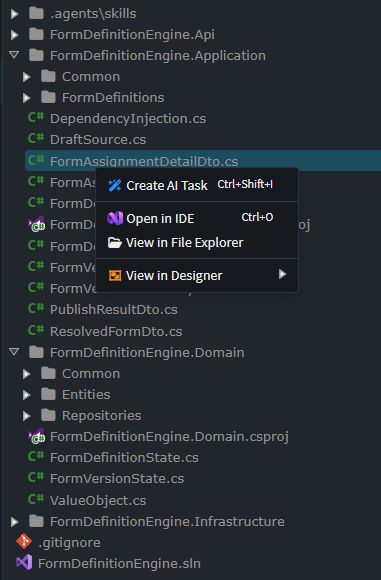Screen dimensions: 381x580
Task: Open the View in Designer submenu
Action: (x=197, y=275)
